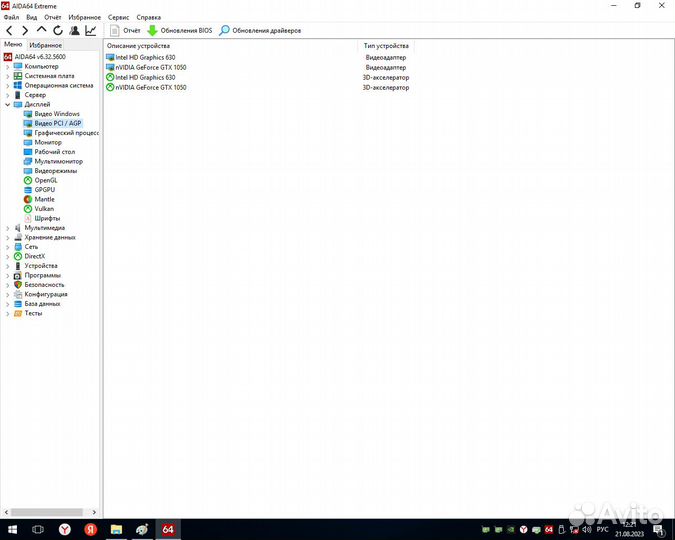This screenshot has height=540, width=675.
Task: Click the Up arrow toolbar icon
Action: [42, 31]
